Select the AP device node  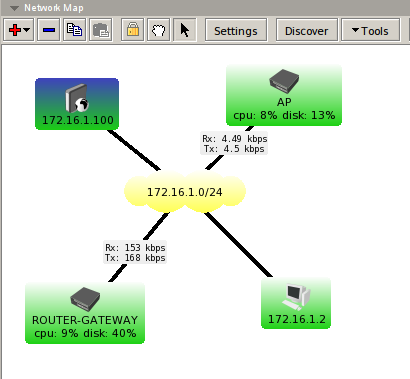click(x=284, y=96)
